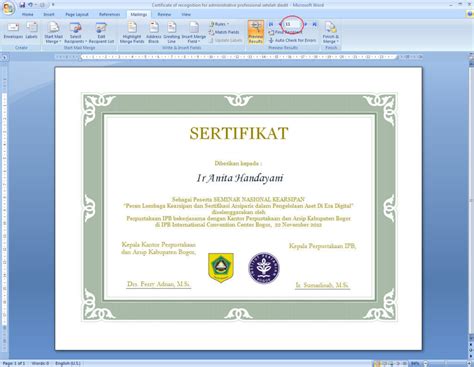Open the Envelopes tool
This screenshot has width=474, height=367.
coord(13,31)
